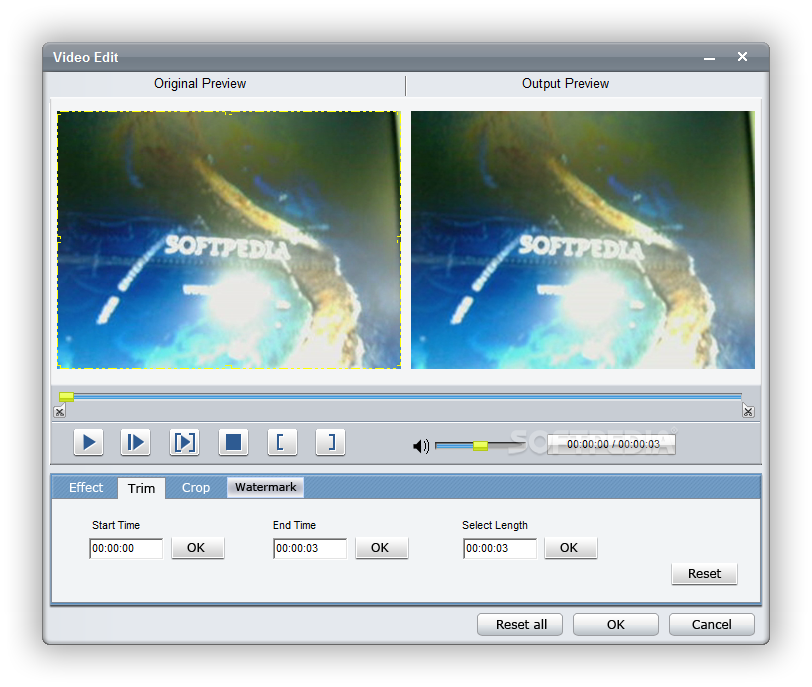Image resolution: width=812 pixels, height=687 pixels.
Task: Close the Video Edit window
Action: (x=742, y=57)
